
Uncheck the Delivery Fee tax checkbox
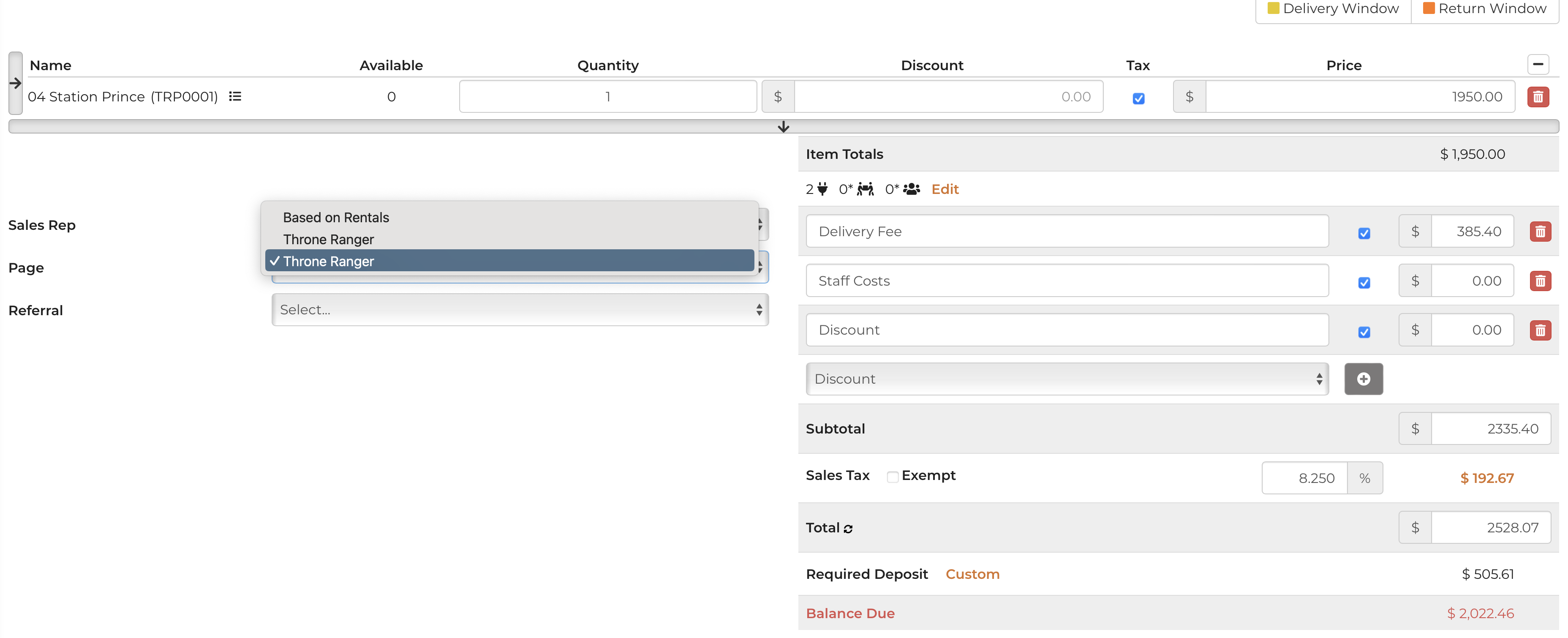pyautogui.click(x=1364, y=233)
